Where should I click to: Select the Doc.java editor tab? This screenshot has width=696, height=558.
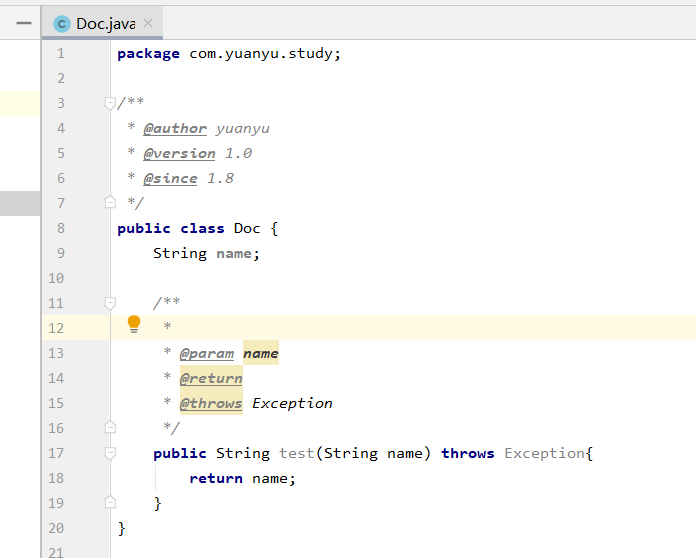102,23
